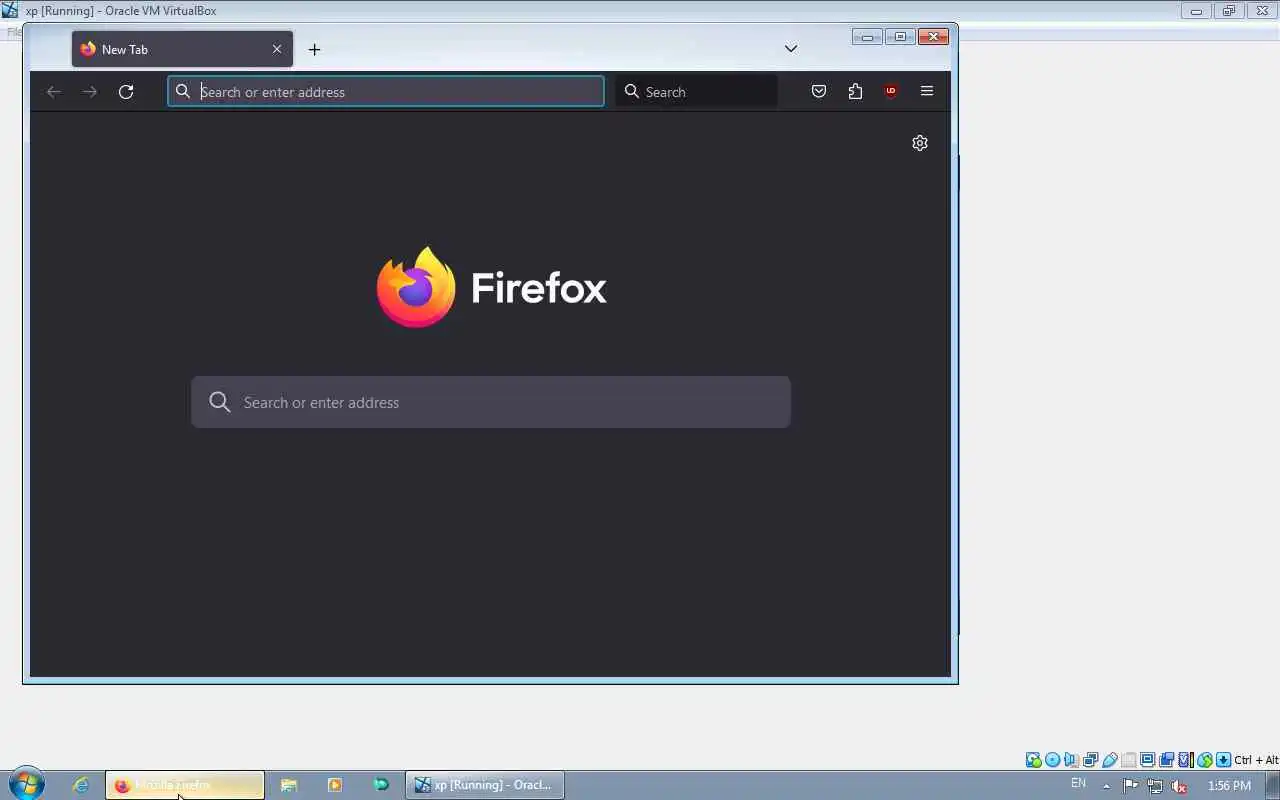Click the VirtualBox shared folders indicator
The width and height of the screenshot is (1280, 800).
[1129, 760]
